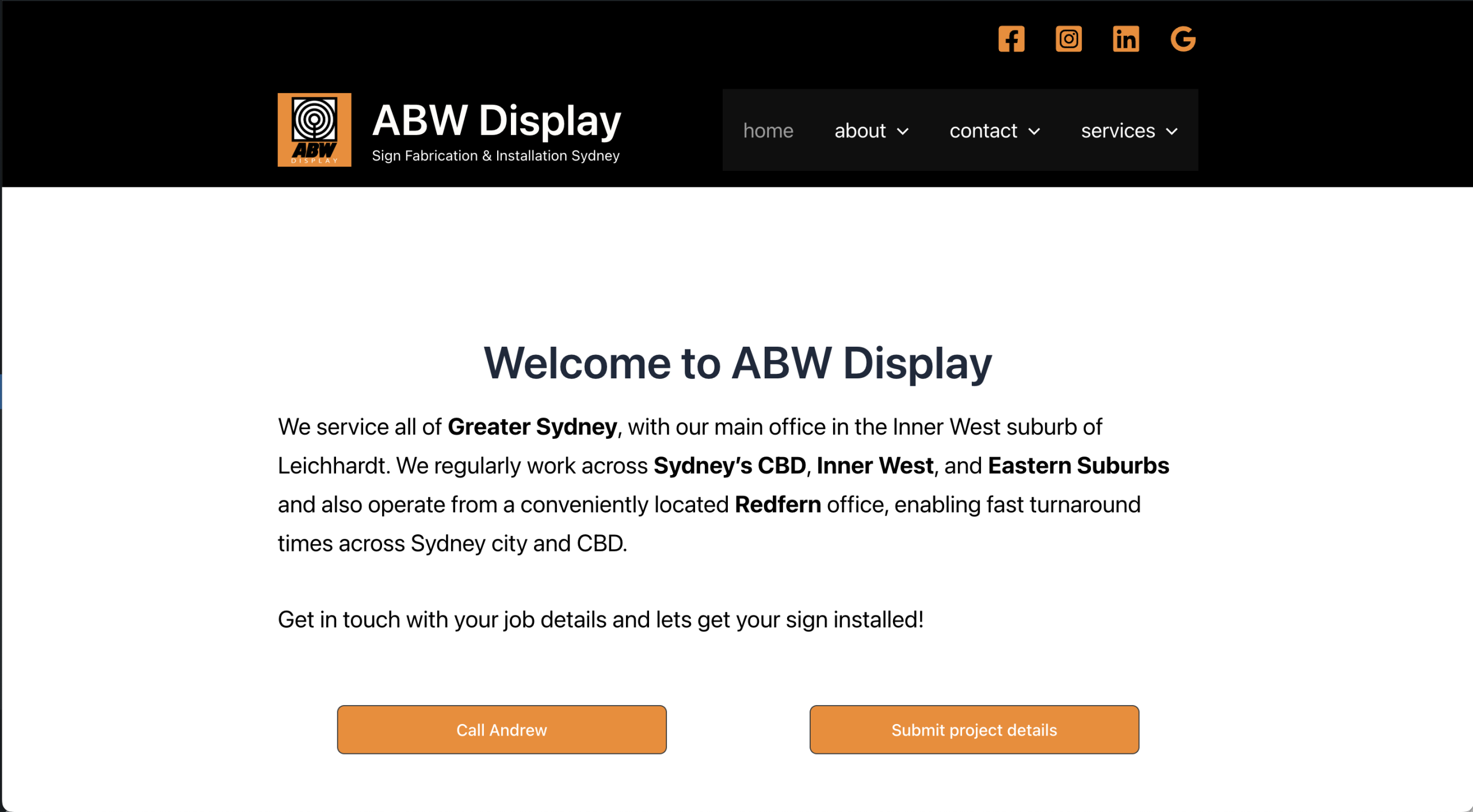Open the LinkedIn social icon

pyautogui.click(x=1126, y=39)
